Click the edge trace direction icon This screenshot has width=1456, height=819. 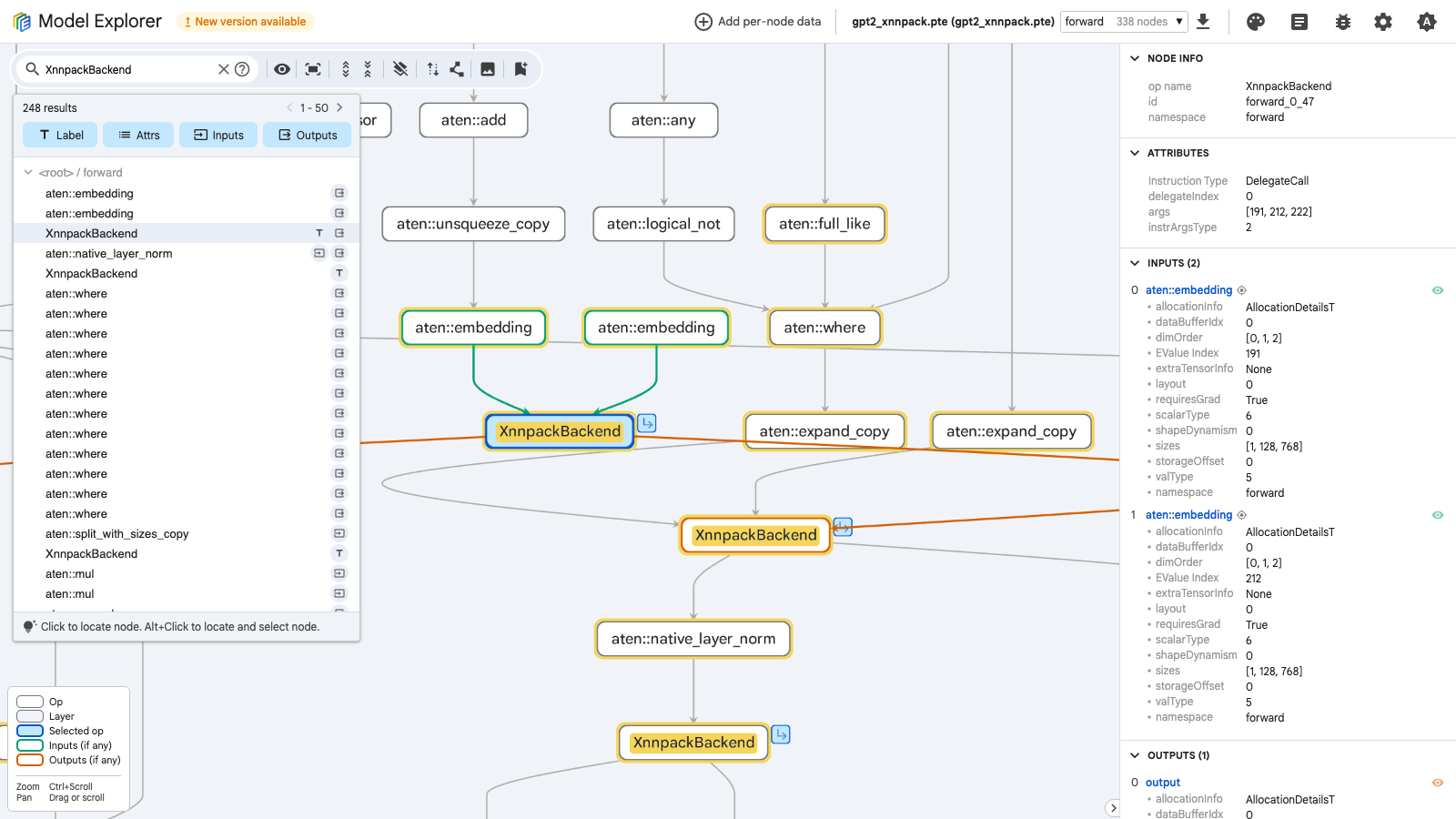point(433,69)
